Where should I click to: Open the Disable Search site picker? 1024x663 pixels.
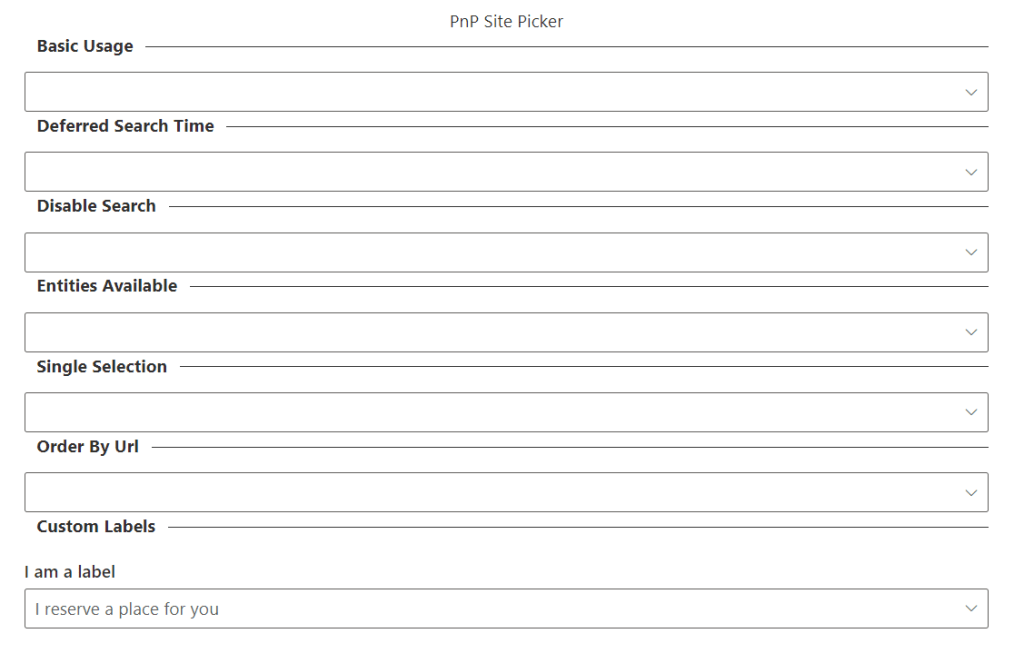490,252
